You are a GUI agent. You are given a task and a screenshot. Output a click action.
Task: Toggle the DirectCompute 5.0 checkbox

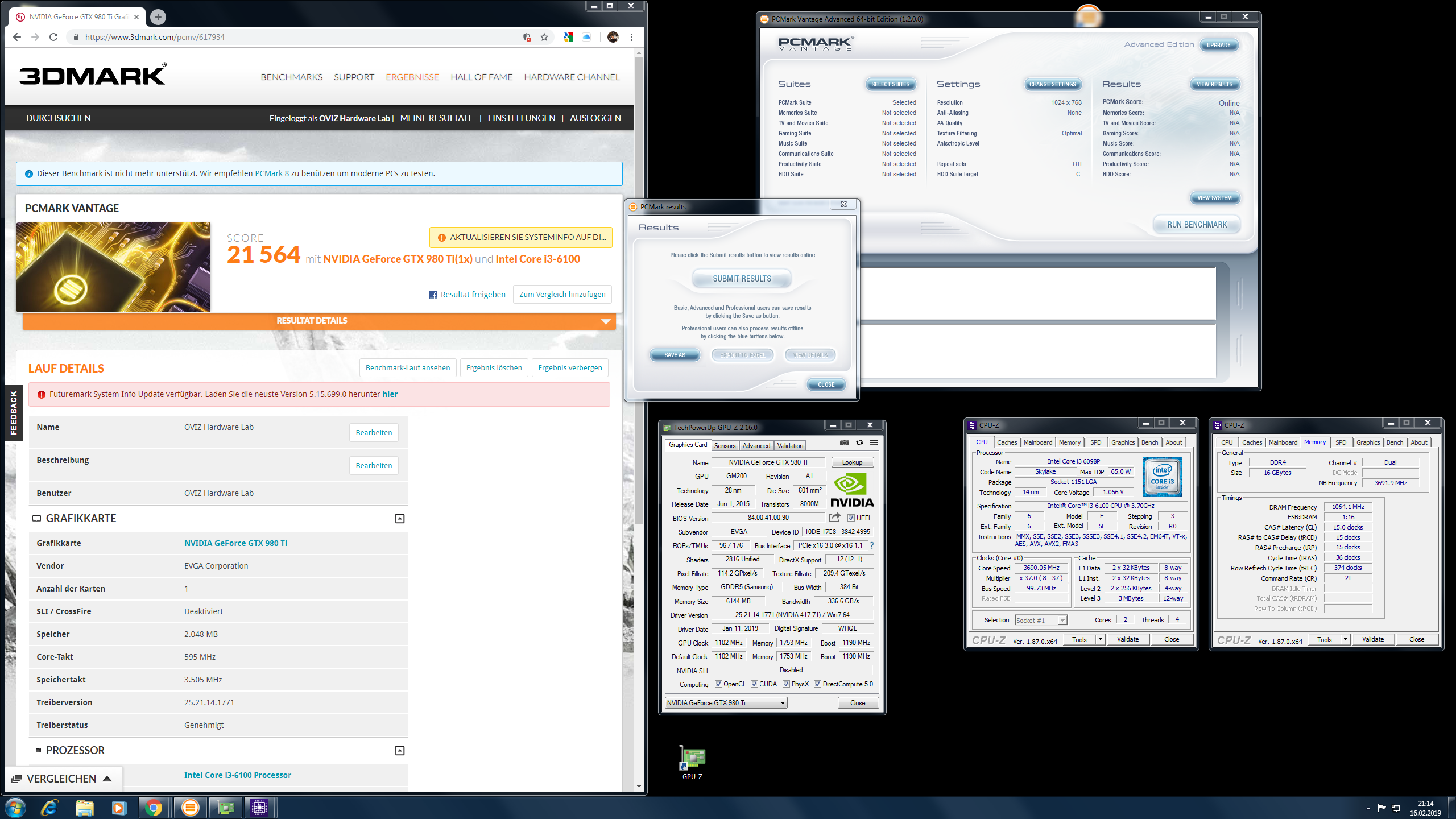(817, 684)
